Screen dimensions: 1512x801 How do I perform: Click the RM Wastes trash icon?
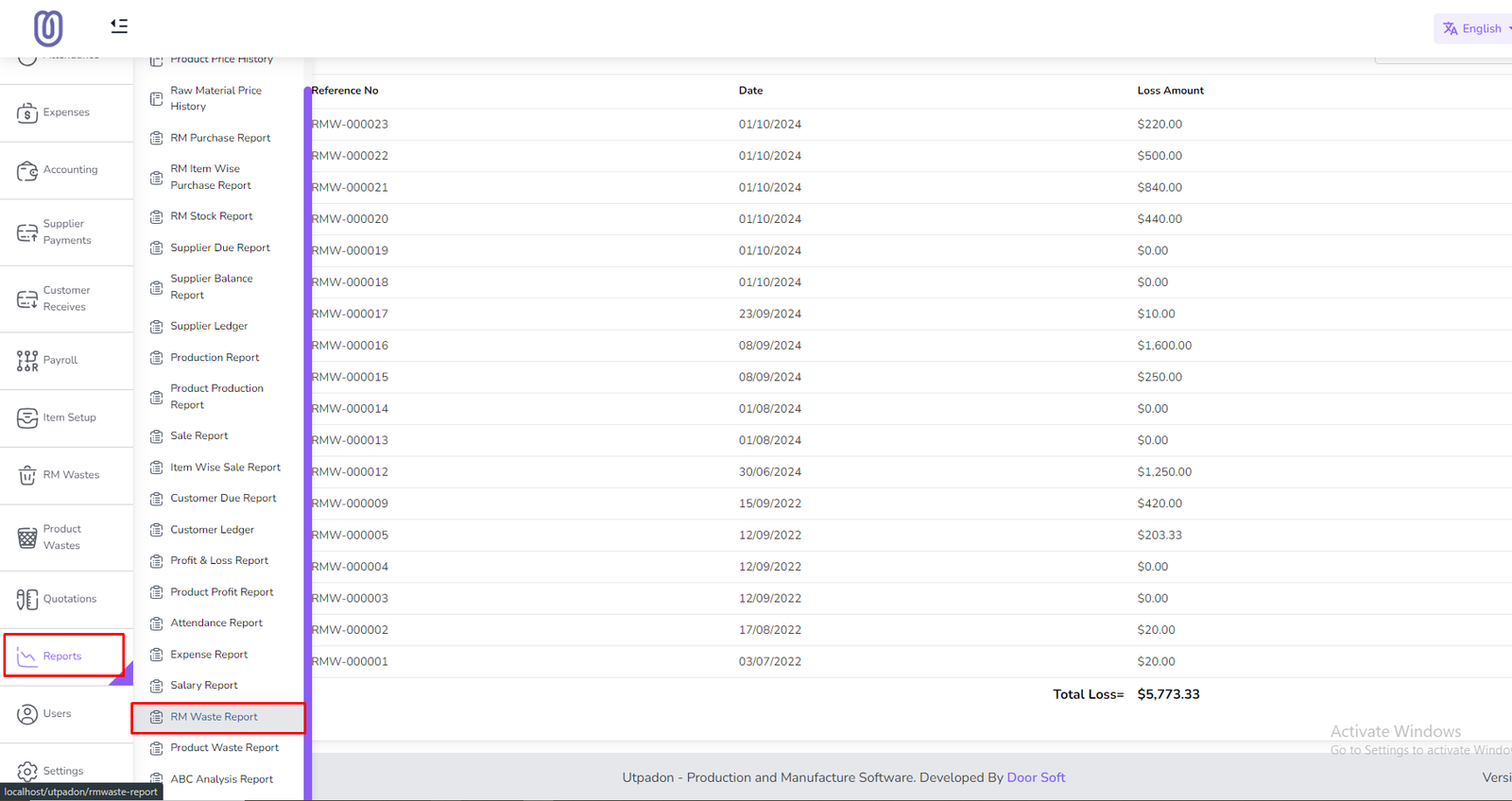pyautogui.click(x=27, y=475)
